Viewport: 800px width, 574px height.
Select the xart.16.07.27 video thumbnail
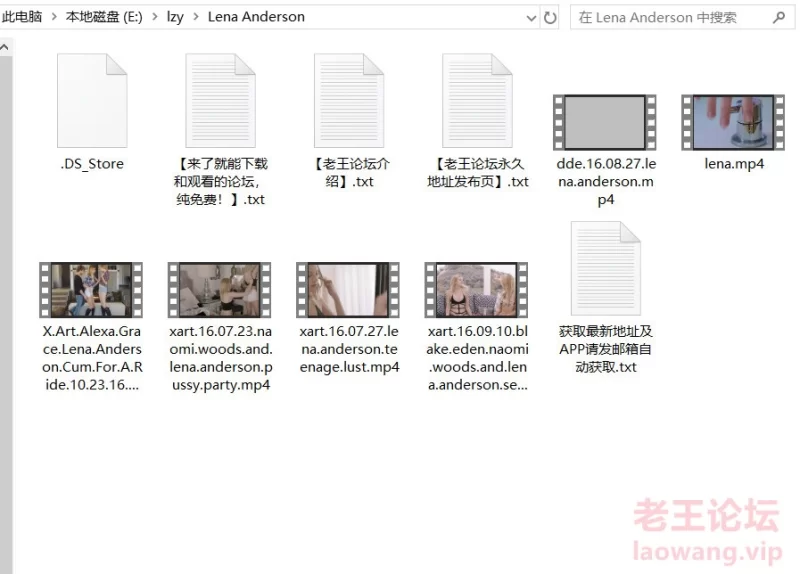(x=348, y=290)
